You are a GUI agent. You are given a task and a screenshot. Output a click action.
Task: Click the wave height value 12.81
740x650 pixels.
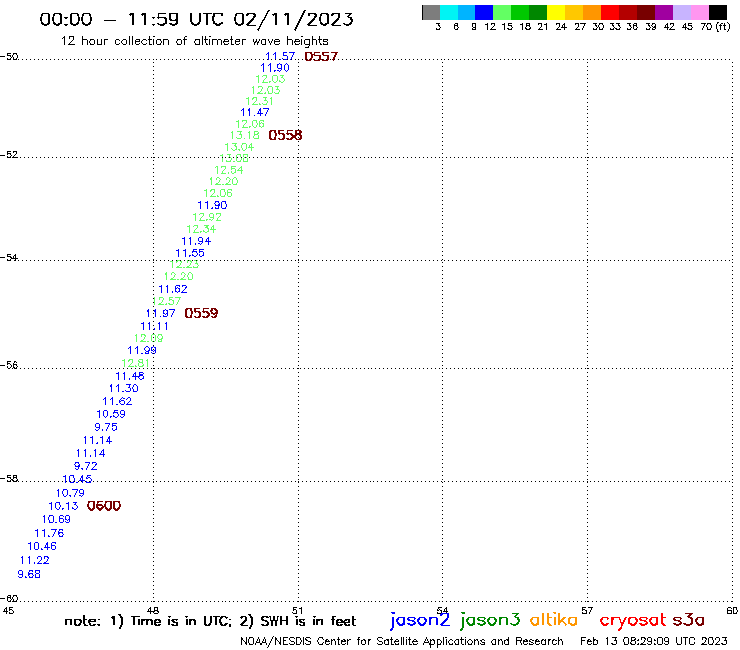coord(135,363)
